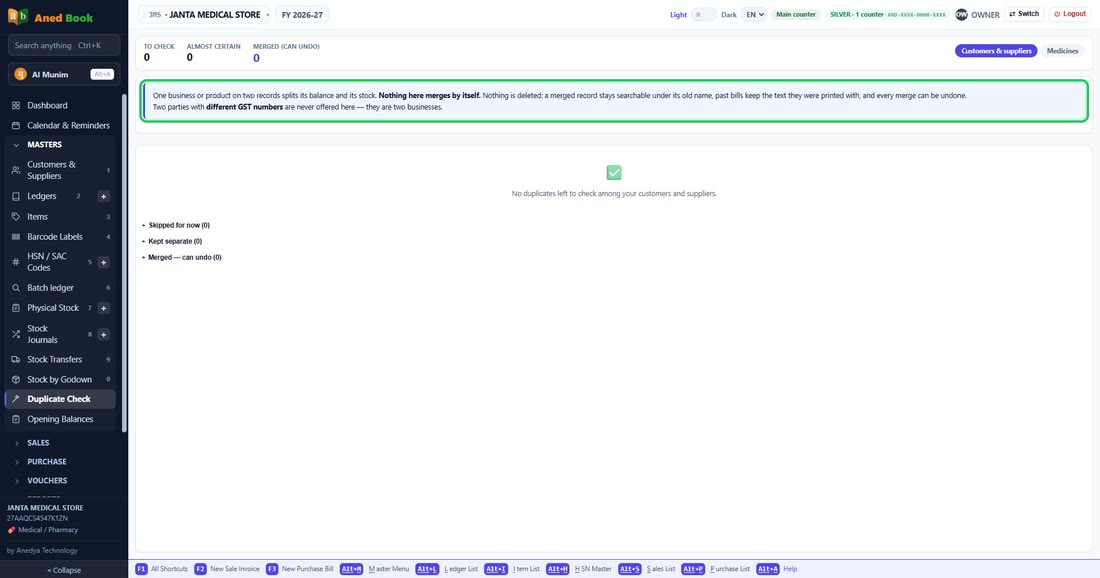Open the Janta Medical Store company selector
This screenshot has width=1100, height=578.
point(204,15)
